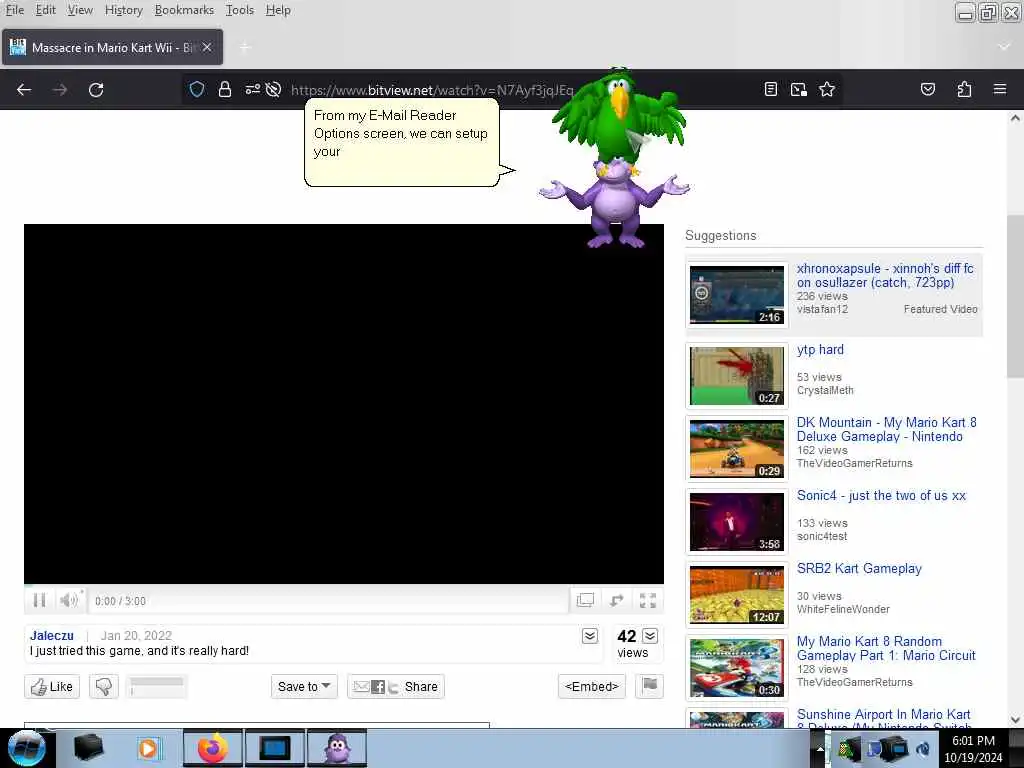
Task: Dislike the video with thumbs down
Action: click(104, 686)
